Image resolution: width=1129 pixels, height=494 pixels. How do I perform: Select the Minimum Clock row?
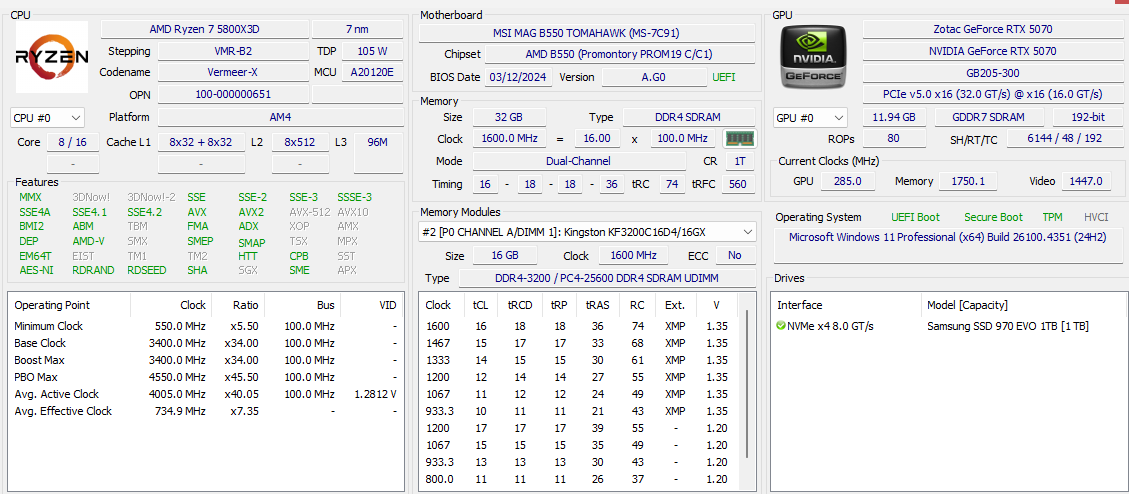pos(206,326)
